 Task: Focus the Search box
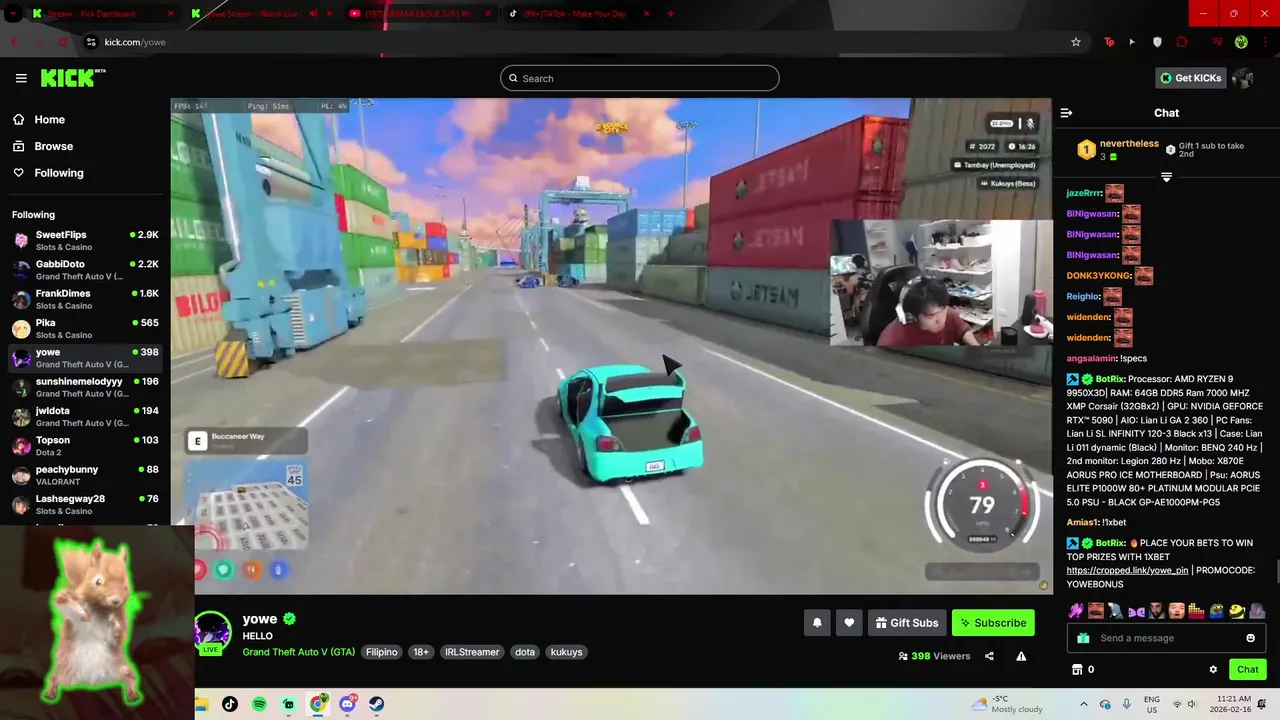640,78
